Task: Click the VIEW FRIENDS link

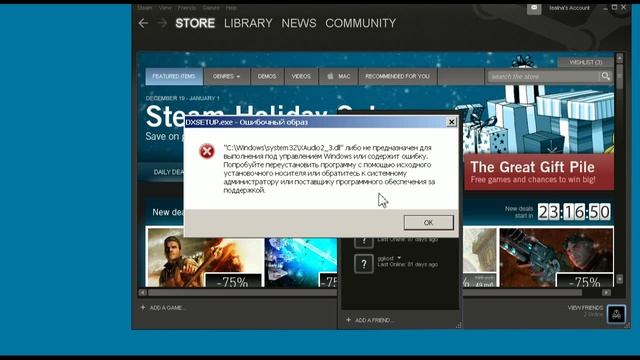Action: 585,307
